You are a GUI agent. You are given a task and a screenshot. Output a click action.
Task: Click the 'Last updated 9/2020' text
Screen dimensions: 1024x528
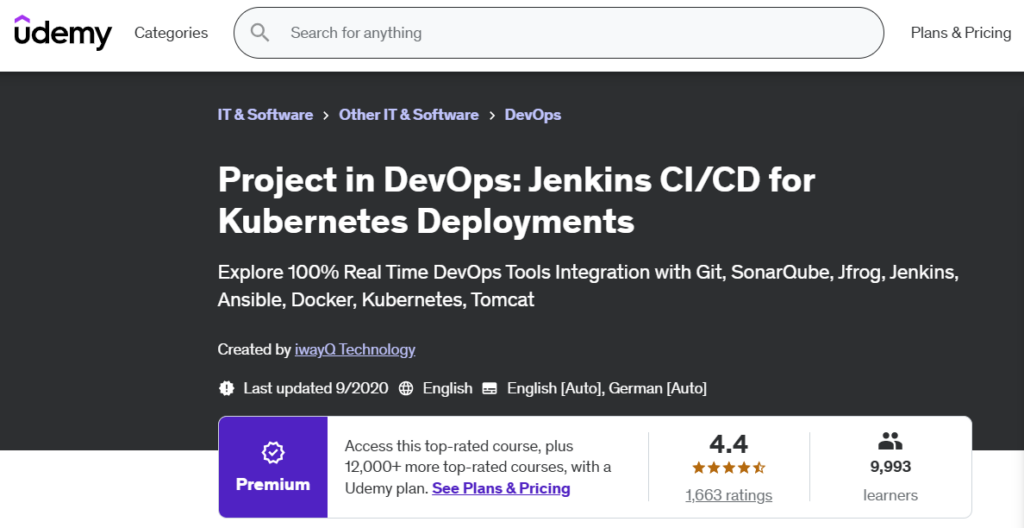click(x=316, y=388)
